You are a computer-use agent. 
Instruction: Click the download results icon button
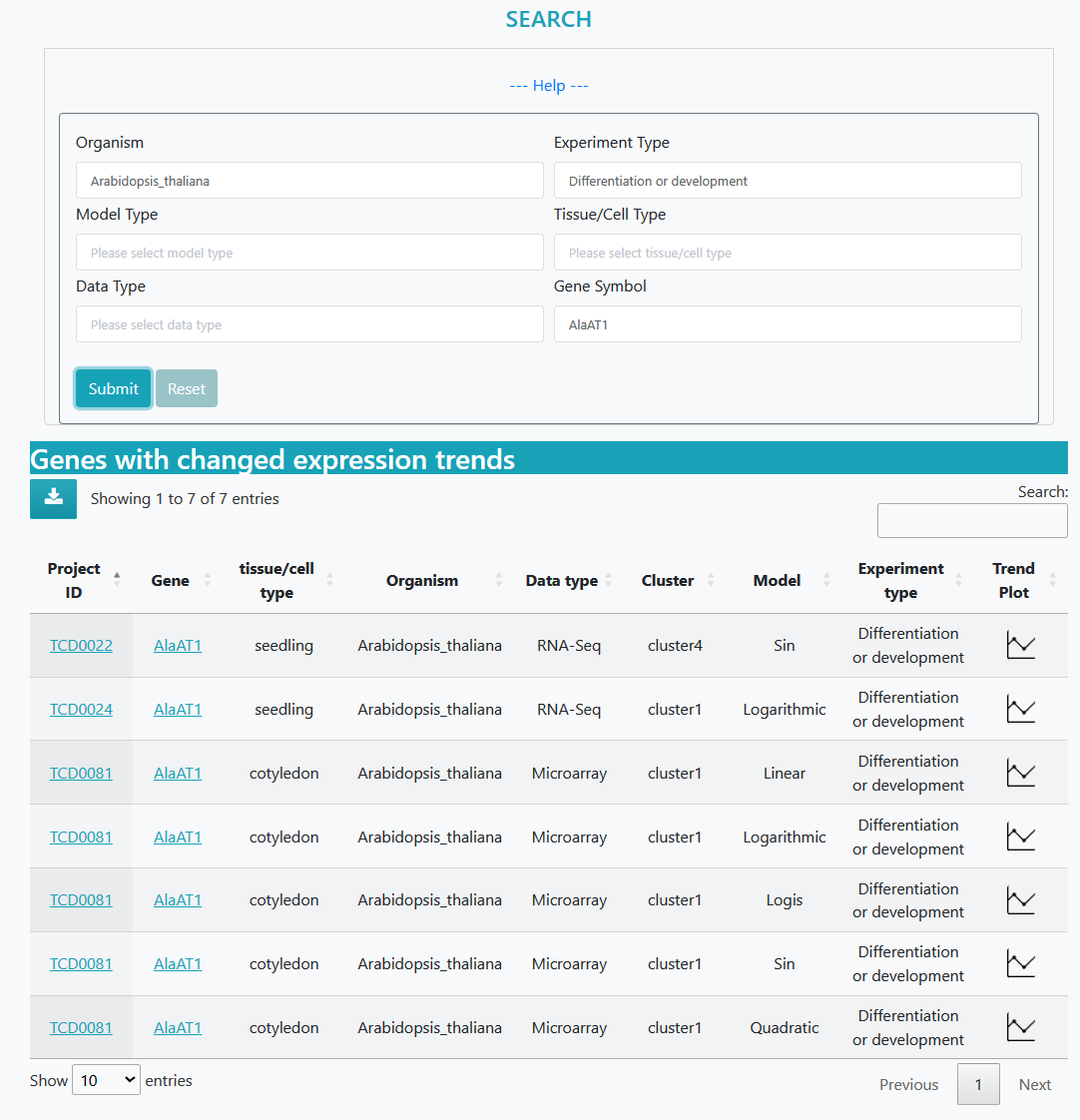(54, 498)
